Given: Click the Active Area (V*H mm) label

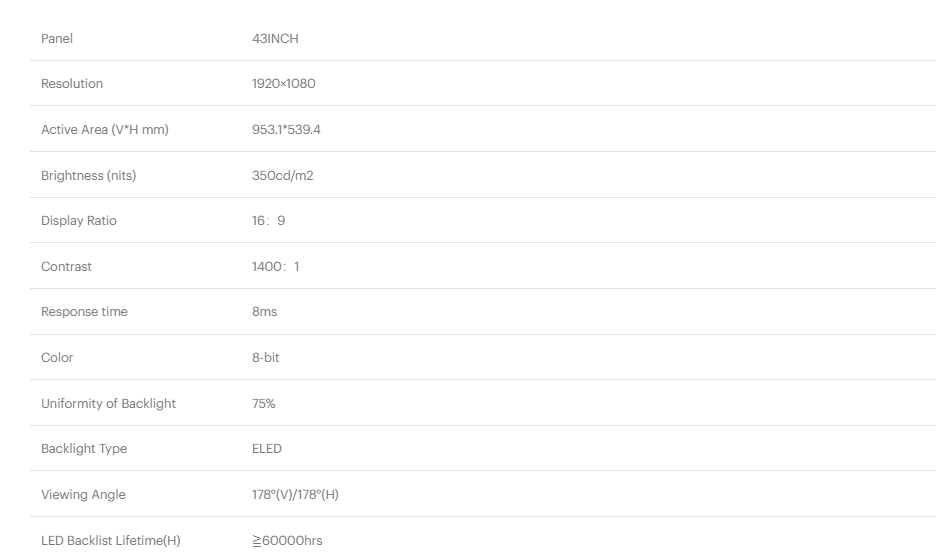Looking at the screenshot, I should pos(105,130).
